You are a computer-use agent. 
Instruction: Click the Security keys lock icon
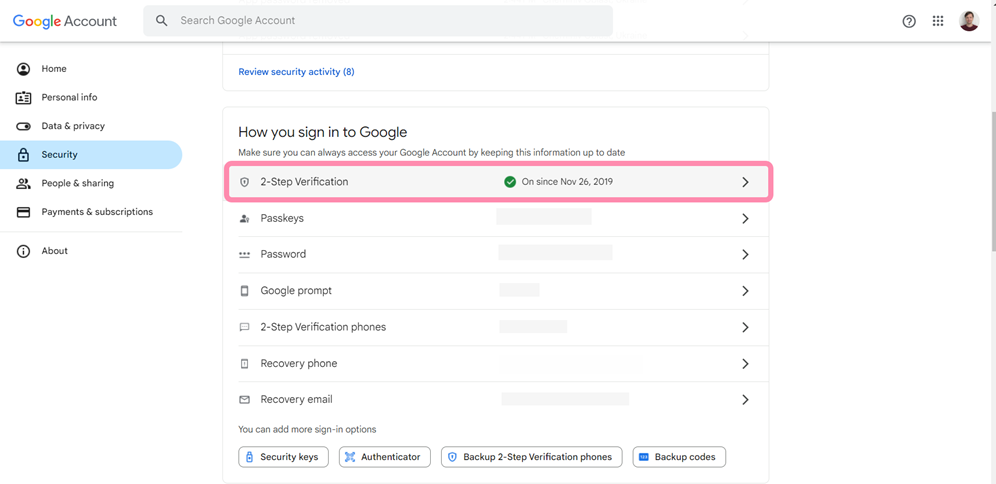(x=250, y=457)
